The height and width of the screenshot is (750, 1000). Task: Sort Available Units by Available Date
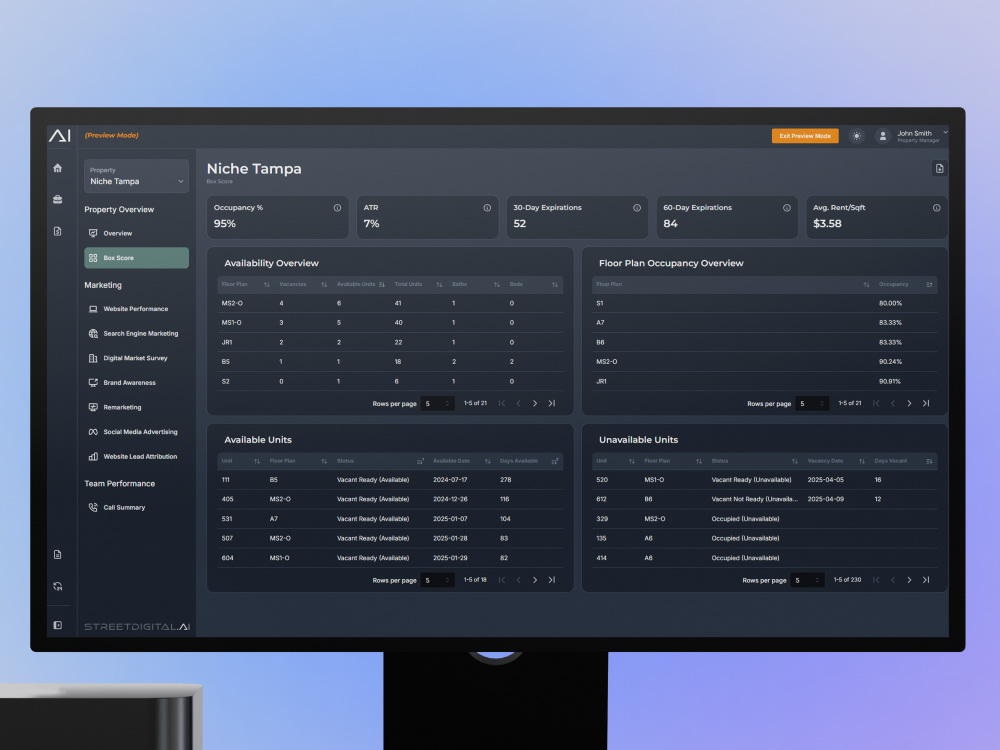click(x=487, y=461)
